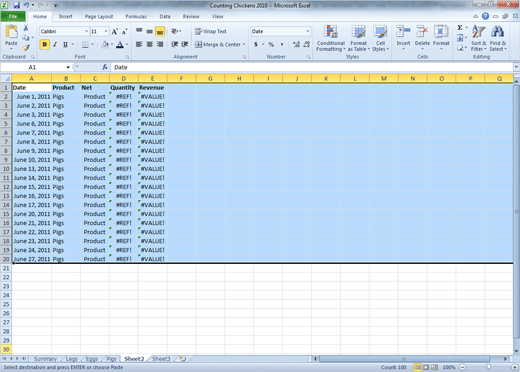This screenshot has height=372, width=520.
Task: Toggle Bottom Align
Action: (160, 31)
